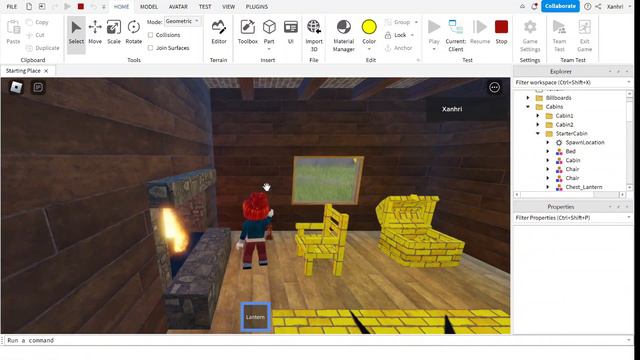Screen dimensions: 640x360
Task: Start the Play test
Action: (434, 27)
